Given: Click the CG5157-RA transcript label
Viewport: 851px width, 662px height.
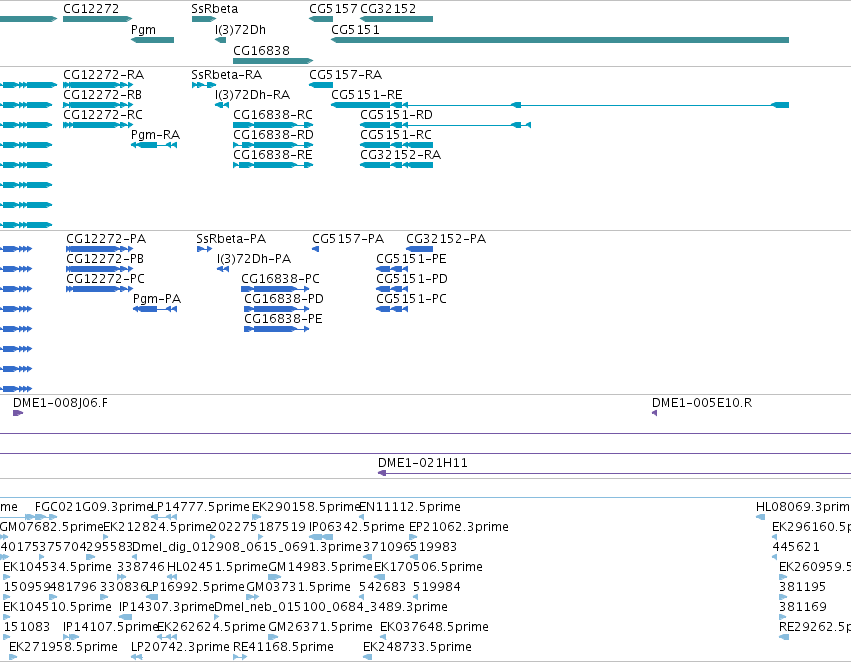Looking at the screenshot, I should coord(346,75).
